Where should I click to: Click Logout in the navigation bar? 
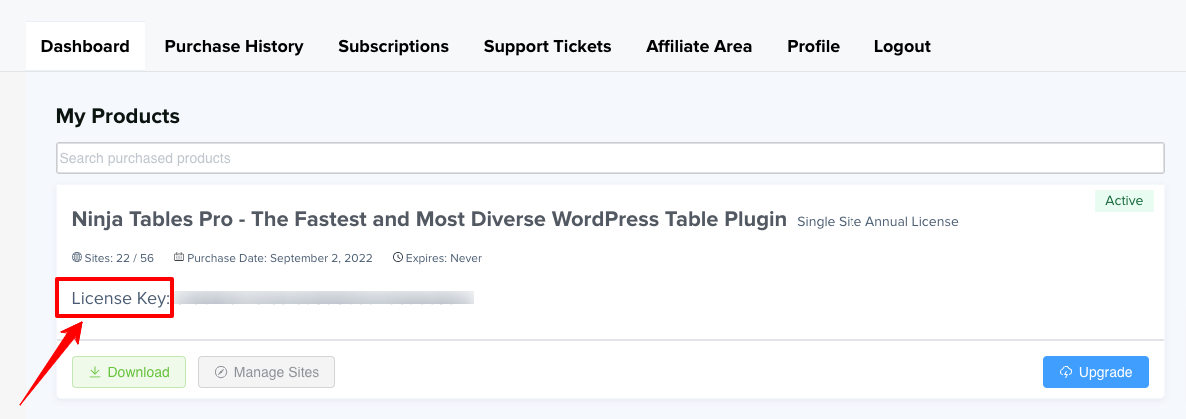pyautogui.click(x=902, y=46)
